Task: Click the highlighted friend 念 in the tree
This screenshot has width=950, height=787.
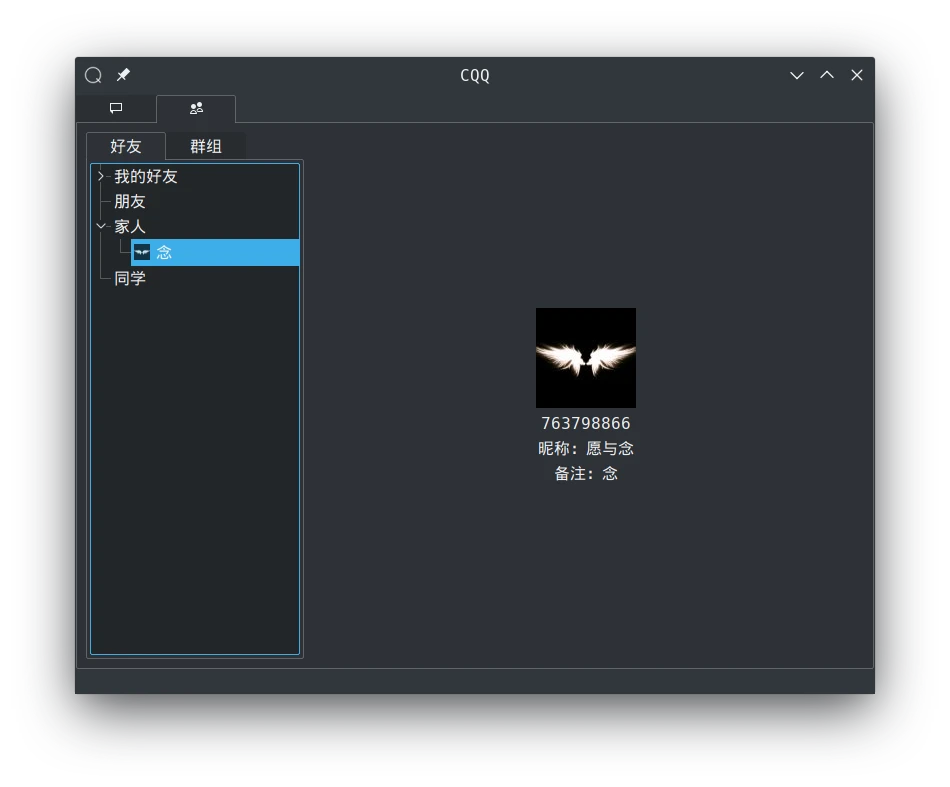Action: [x=165, y=253]
